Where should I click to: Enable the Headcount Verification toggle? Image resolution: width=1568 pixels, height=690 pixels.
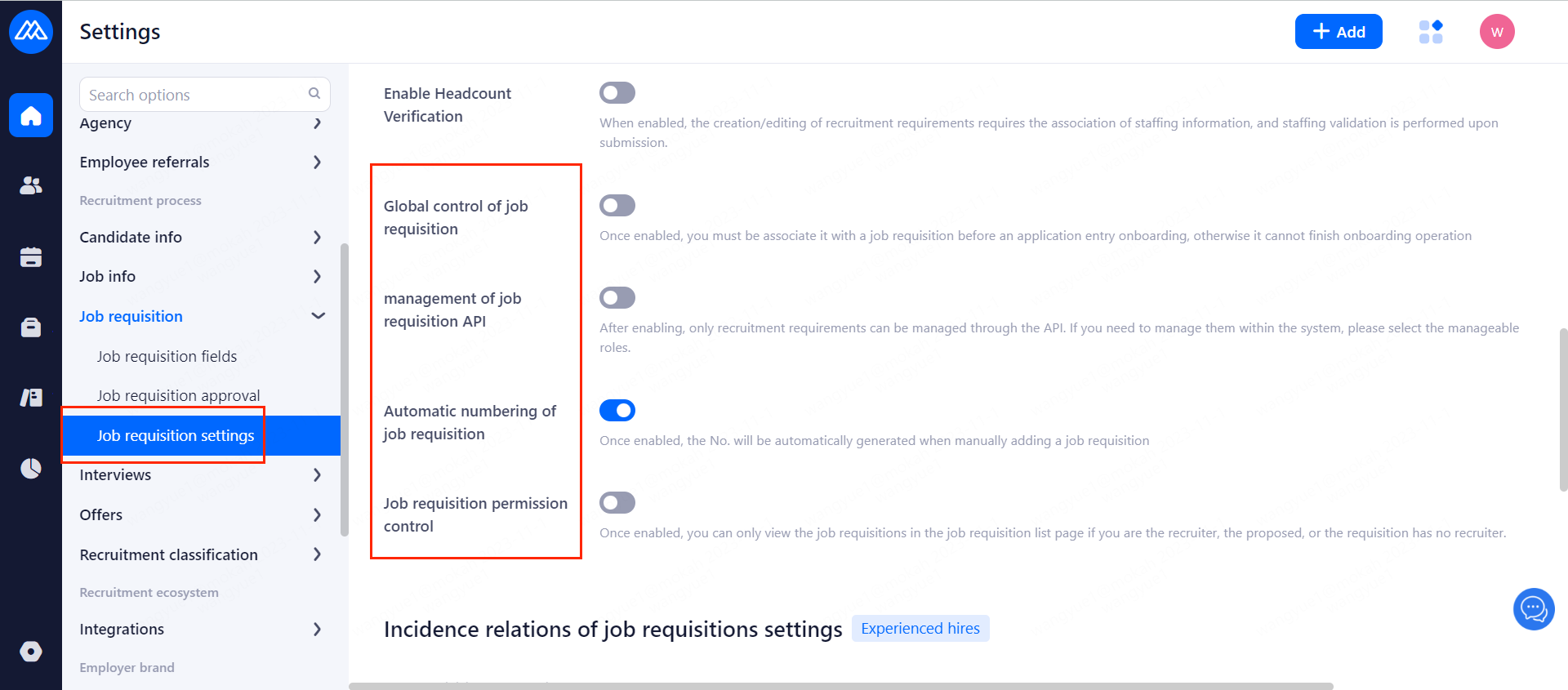pyautogui.click(x=617, y=93)
